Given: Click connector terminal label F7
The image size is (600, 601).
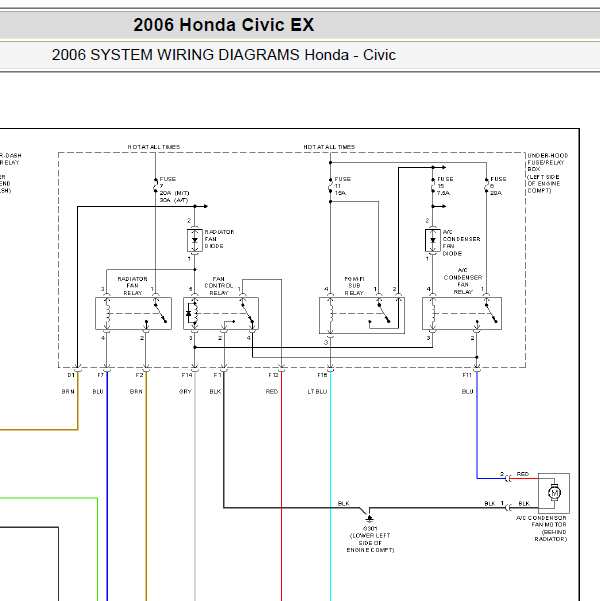Looking at the screenshot, I should tap(100, 375).
